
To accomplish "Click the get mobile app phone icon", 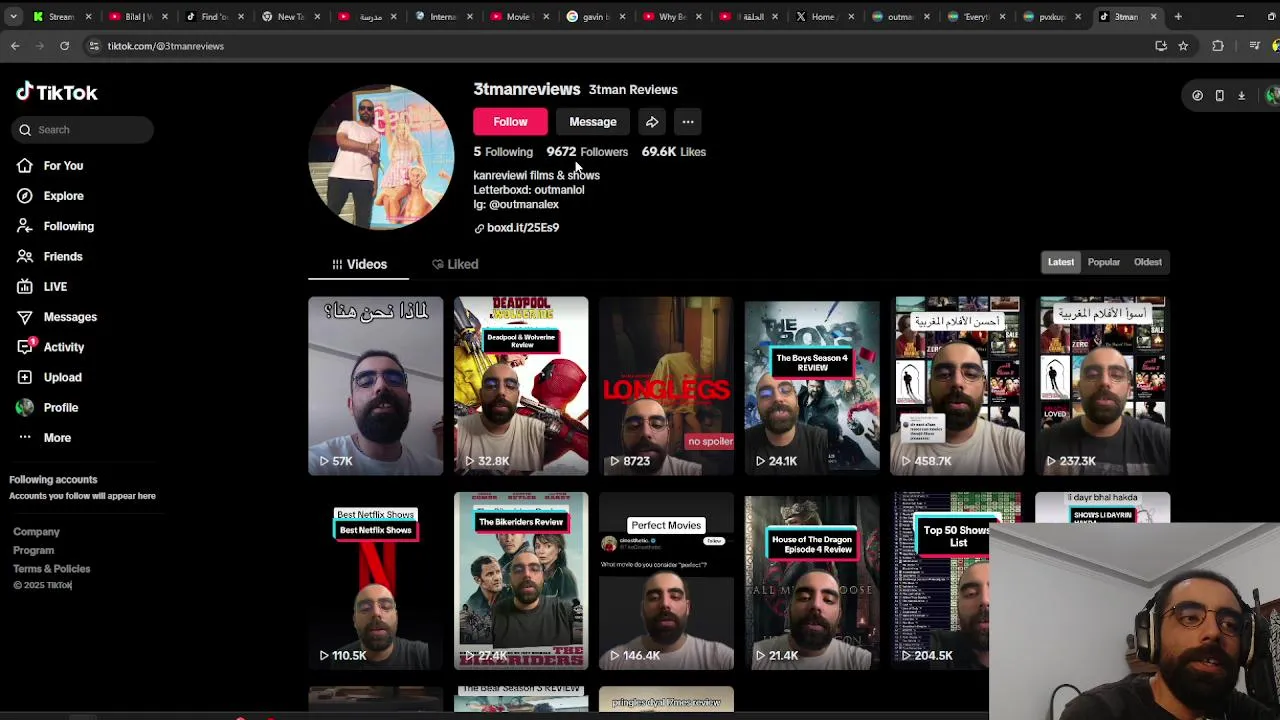I will (x=1219, y=96).
